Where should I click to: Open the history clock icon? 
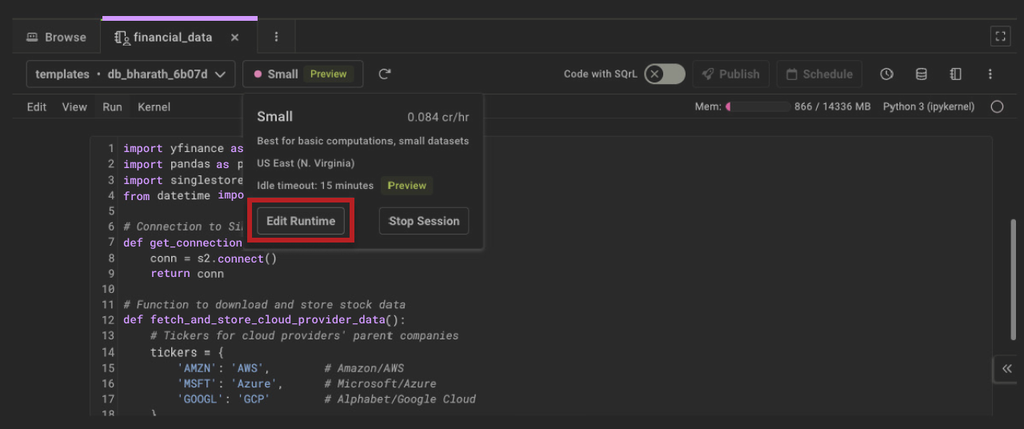(x=886, y=74)
